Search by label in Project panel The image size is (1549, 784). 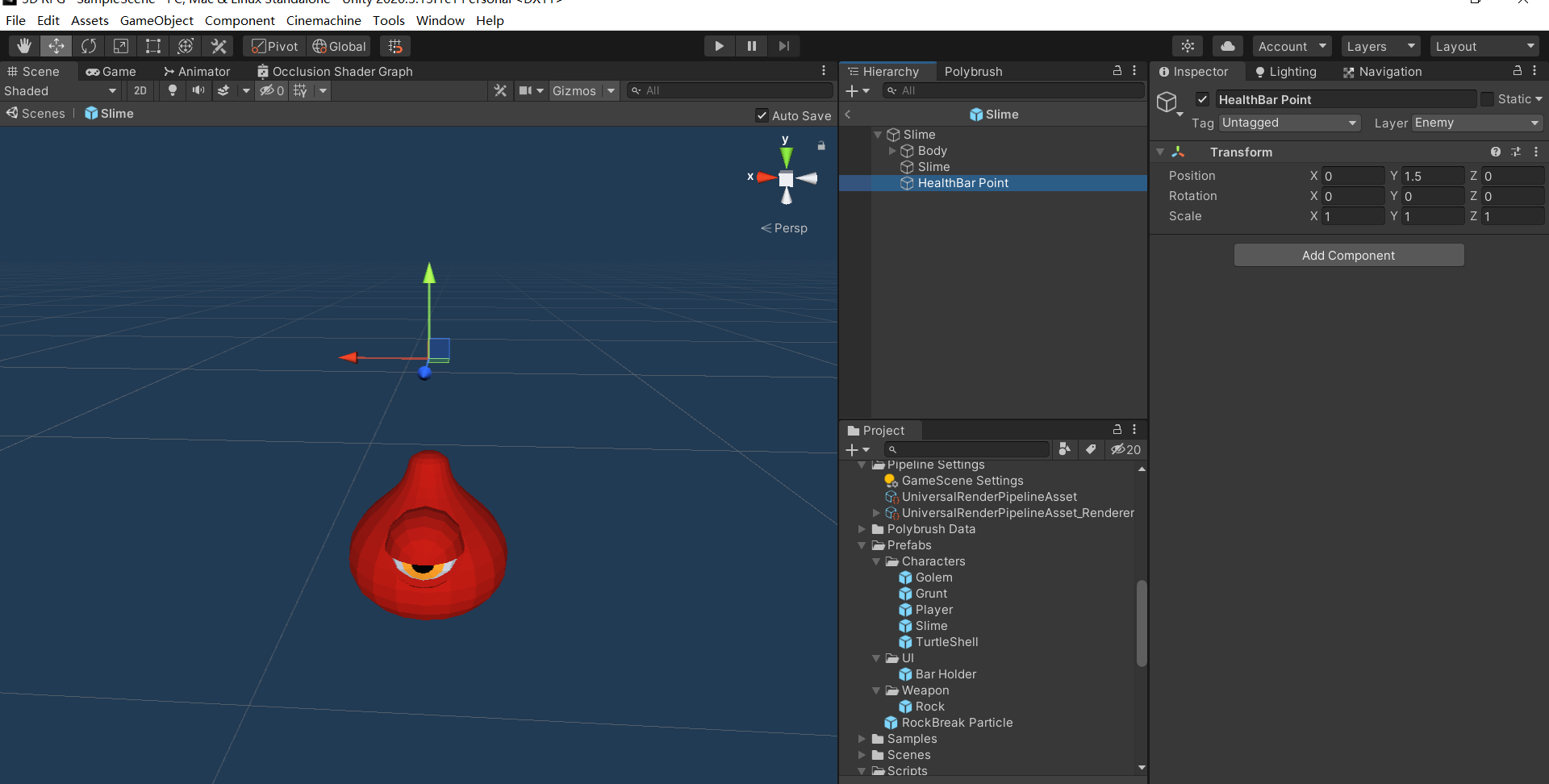click(x=1091, y=449)
